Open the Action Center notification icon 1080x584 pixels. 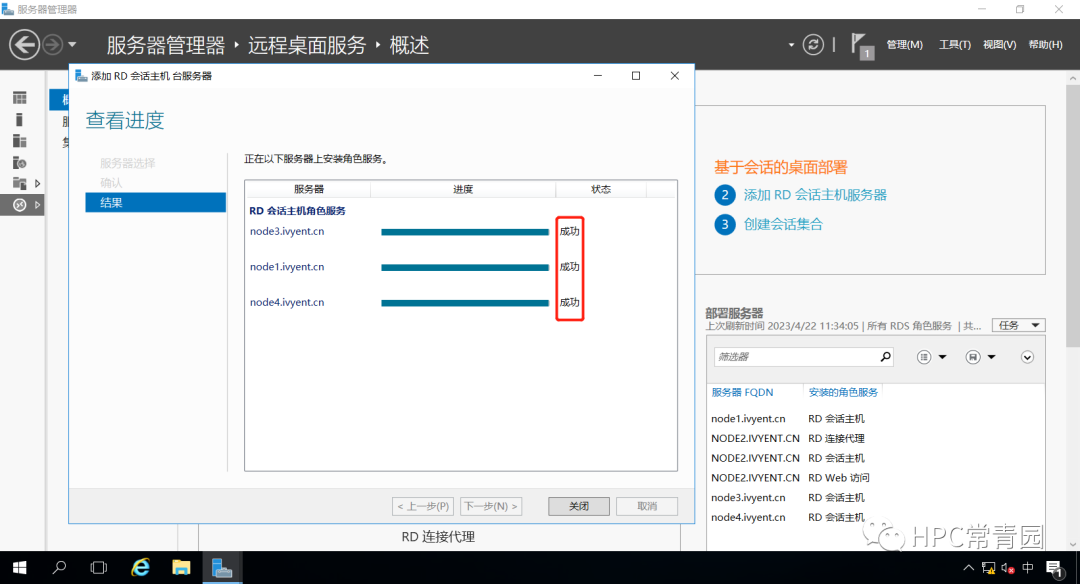click(1054, 568)
